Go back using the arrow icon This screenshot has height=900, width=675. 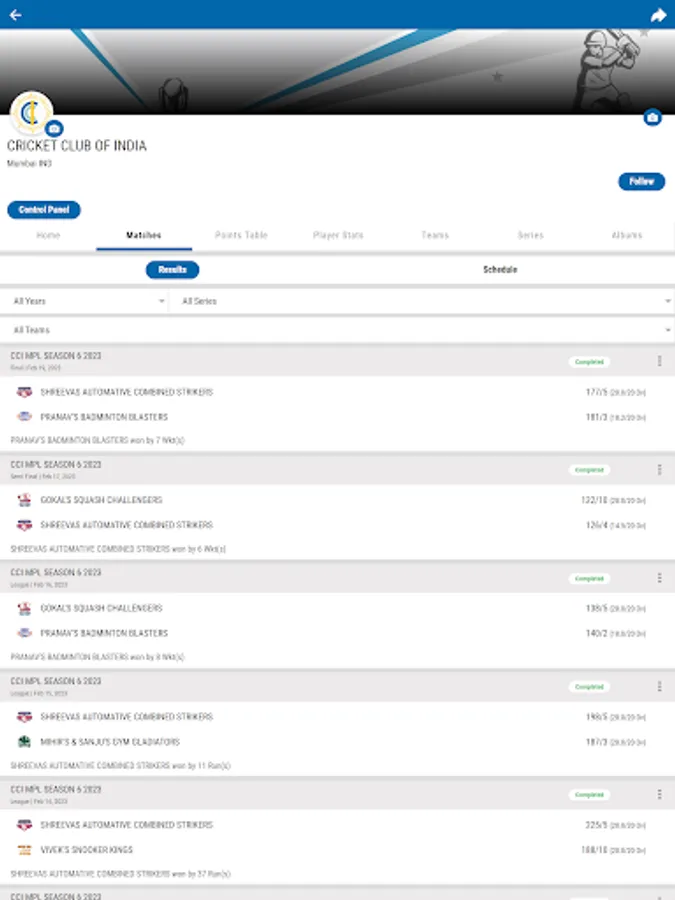(x=15, y=15)
